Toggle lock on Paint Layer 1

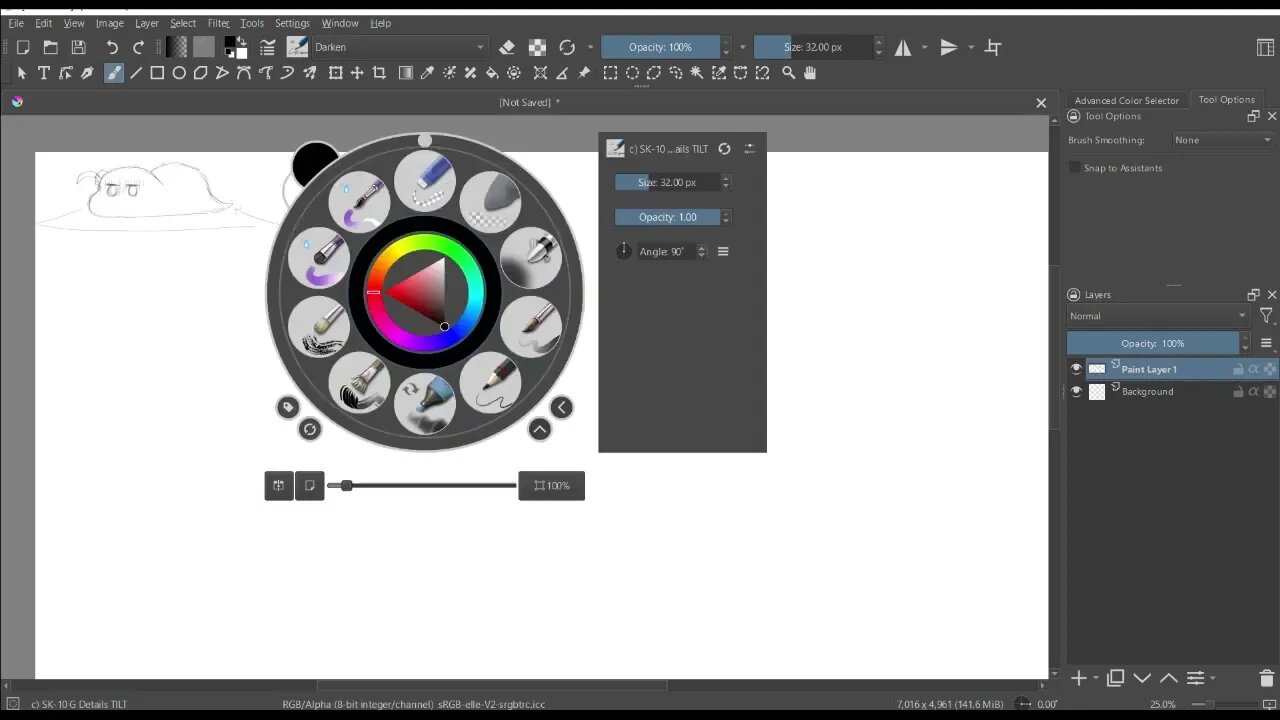[1238, 369]
